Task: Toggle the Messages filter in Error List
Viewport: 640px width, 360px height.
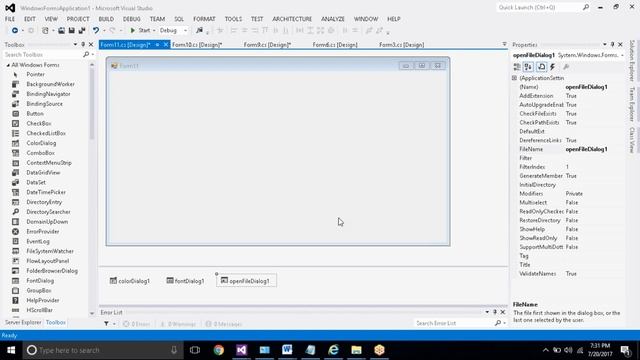Action: tap(224, 324)
